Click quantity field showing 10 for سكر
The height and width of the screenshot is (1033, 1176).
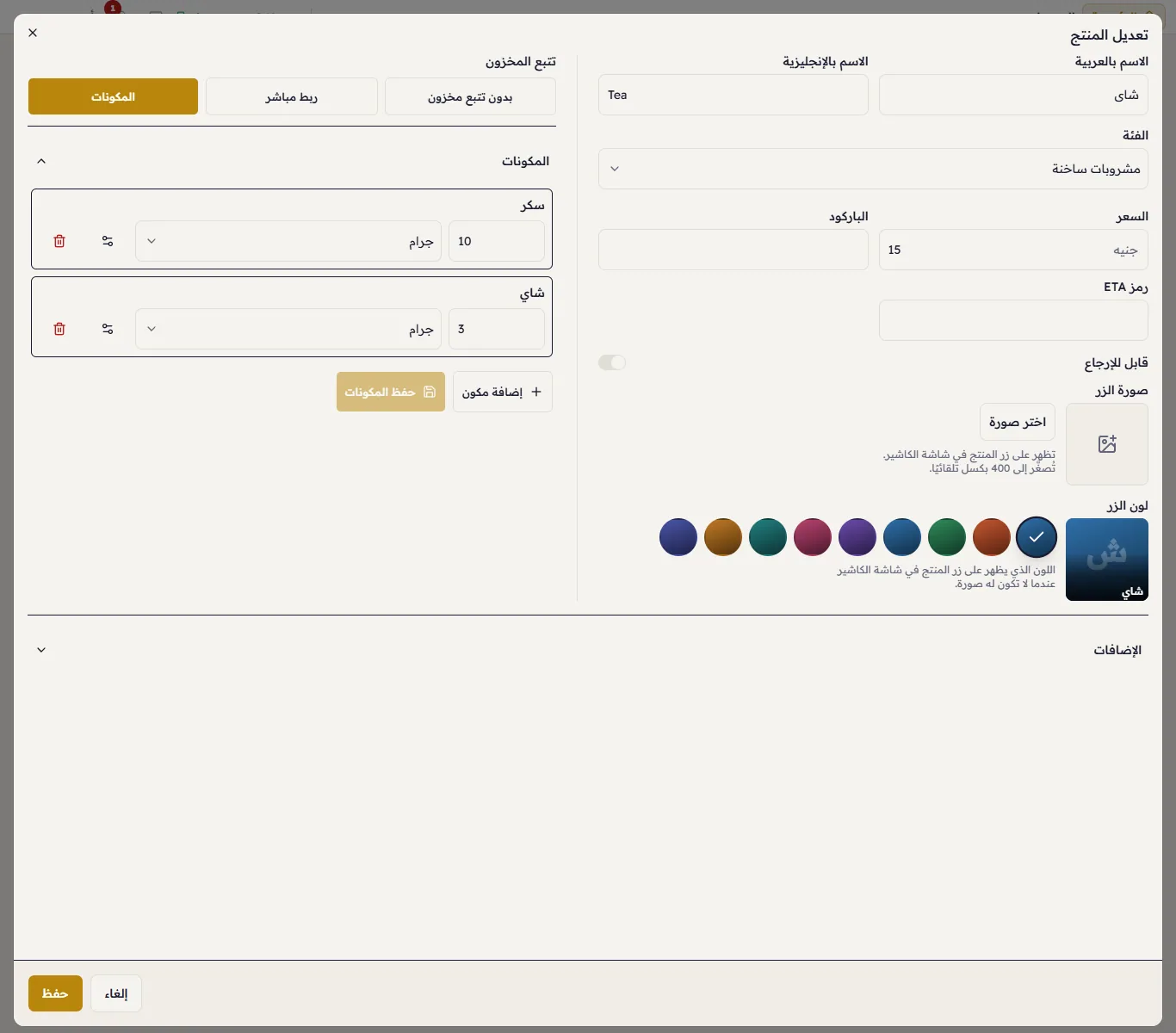[x=497, y=241]
